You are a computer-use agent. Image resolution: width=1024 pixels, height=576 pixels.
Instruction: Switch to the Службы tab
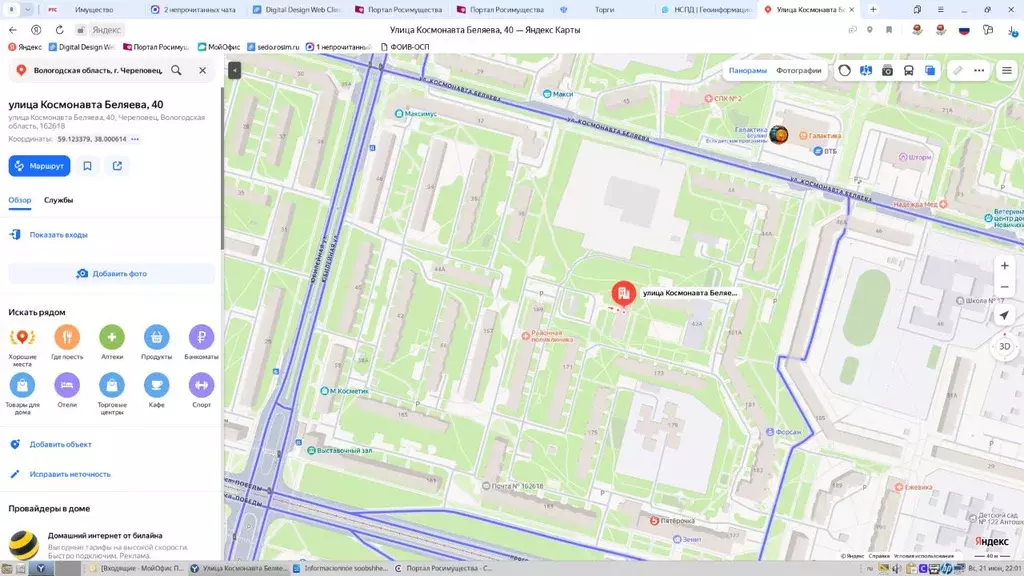click(x=58, y=200)
